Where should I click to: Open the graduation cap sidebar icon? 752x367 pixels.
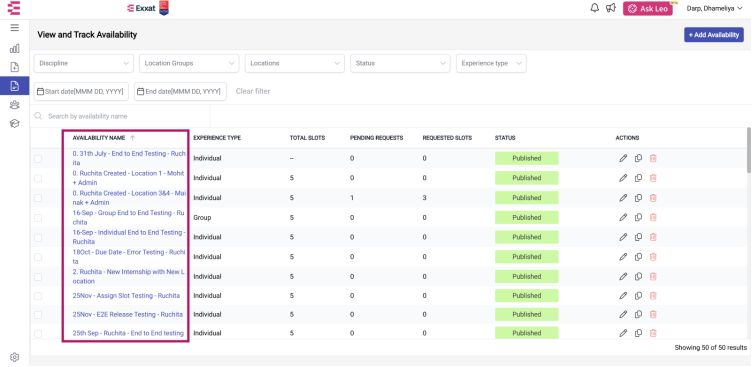[14, 124]
